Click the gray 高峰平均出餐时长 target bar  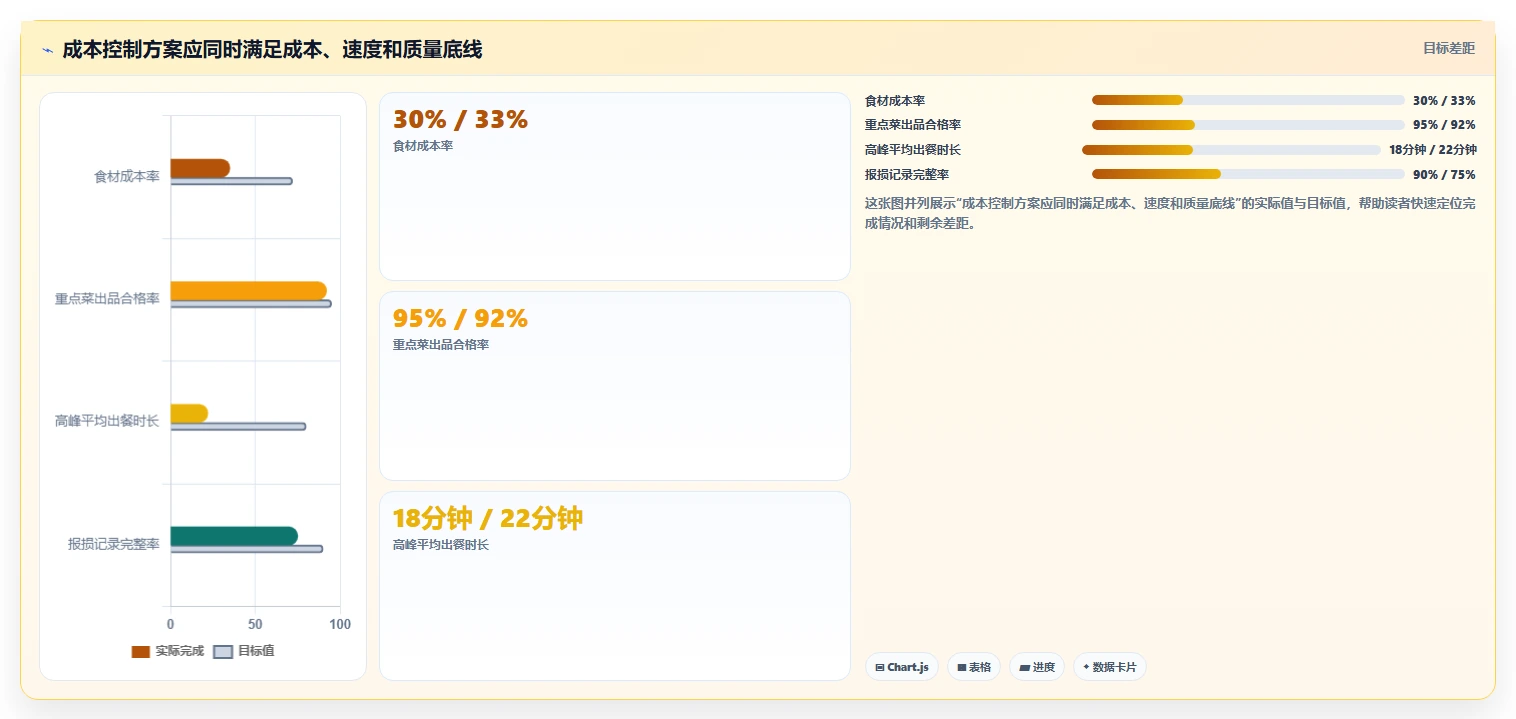coord(238,426)
